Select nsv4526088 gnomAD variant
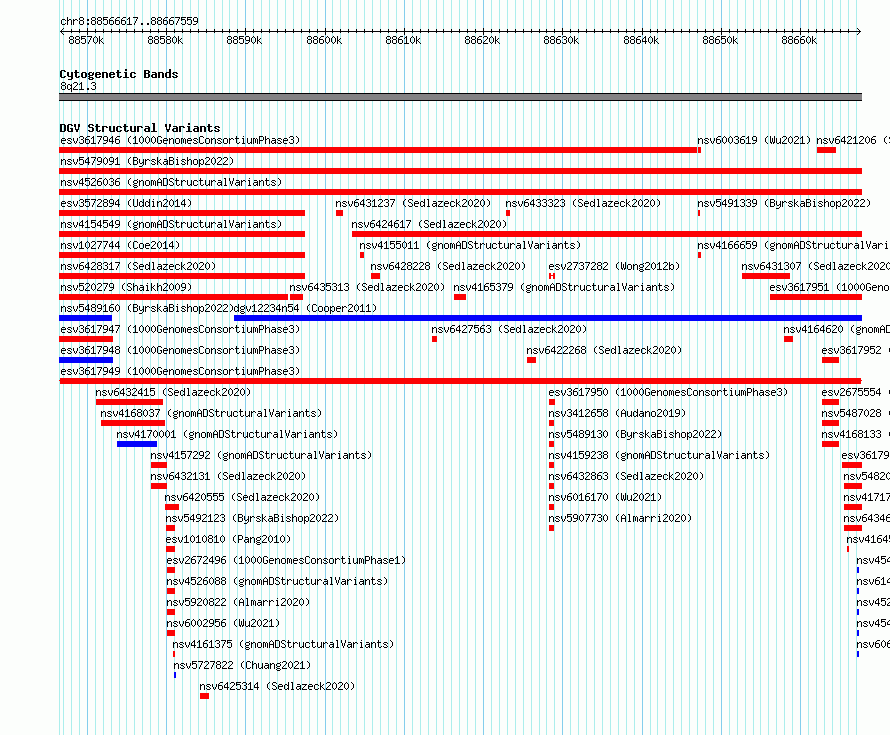Image resolution: width=890 pixels, height=735 pixels. pos(277,581)
